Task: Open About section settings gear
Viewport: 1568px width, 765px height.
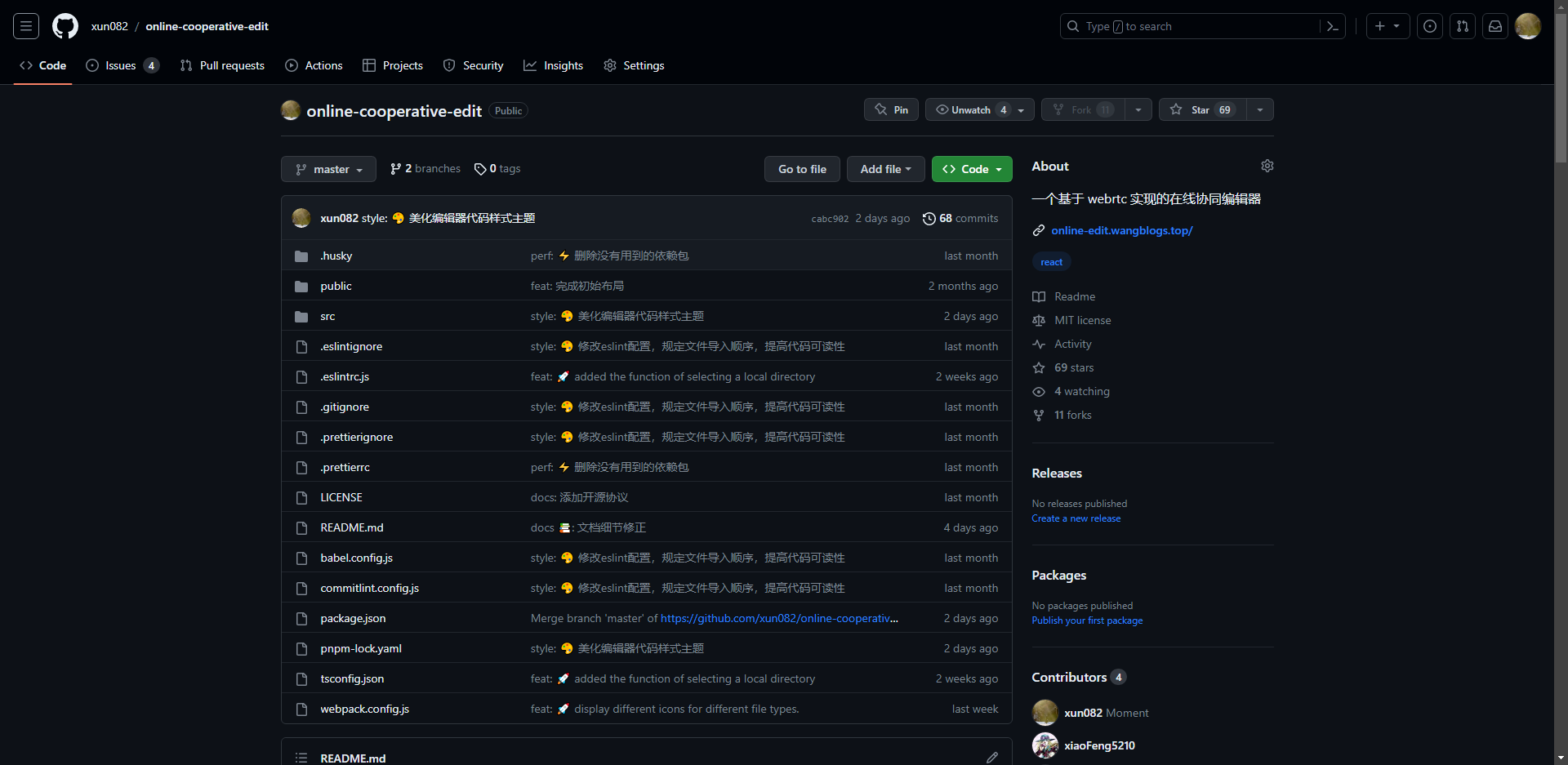Action: pyautogui.click(x=1267, y=166)
